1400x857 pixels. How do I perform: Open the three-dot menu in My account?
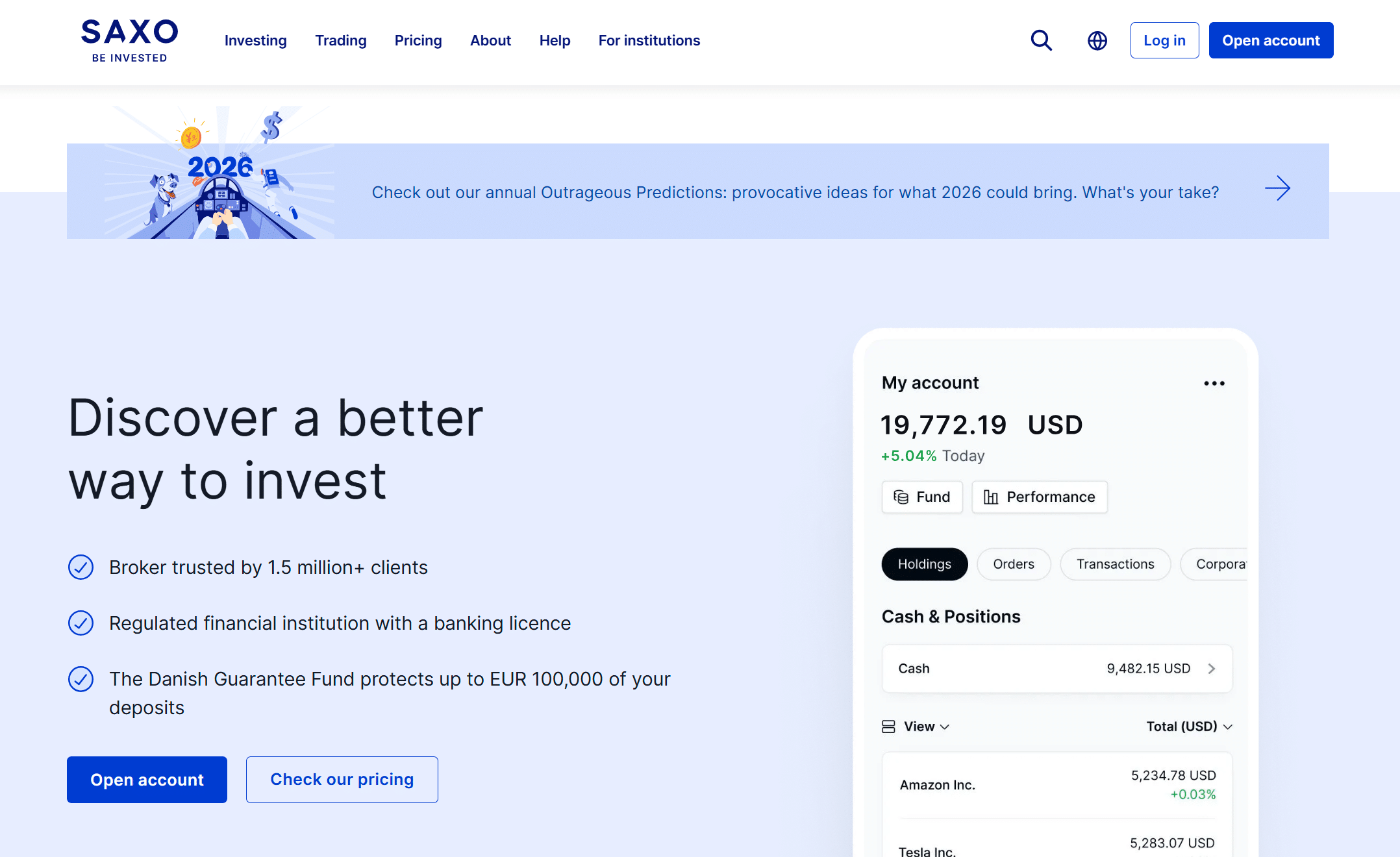pyautogui.click(x=1214, y=383)
